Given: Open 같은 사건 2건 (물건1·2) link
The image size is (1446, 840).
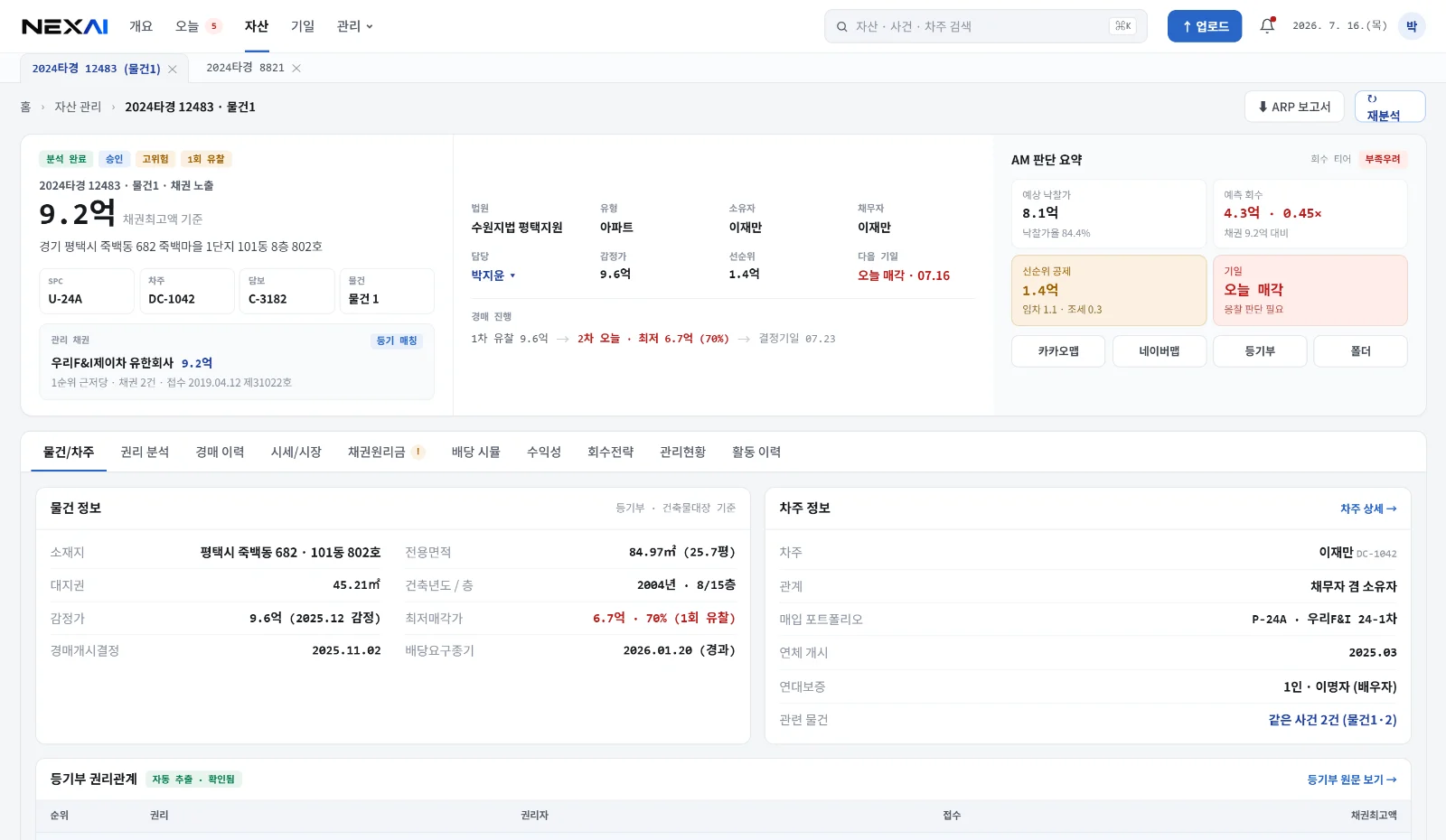Looking at the screenshot, I should (x=1333, y=720).
